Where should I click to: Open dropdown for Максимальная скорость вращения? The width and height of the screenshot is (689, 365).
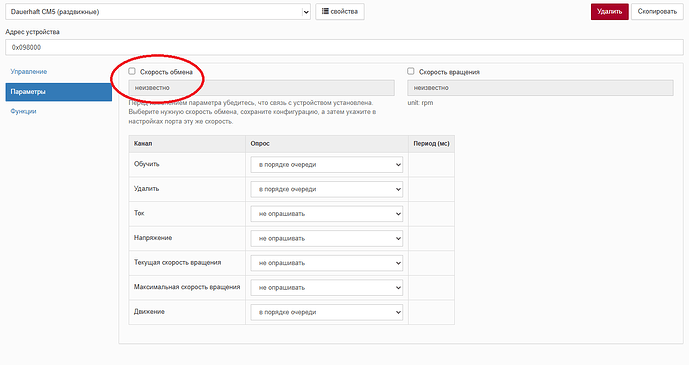pyautogui.click(x=326, y=288)
